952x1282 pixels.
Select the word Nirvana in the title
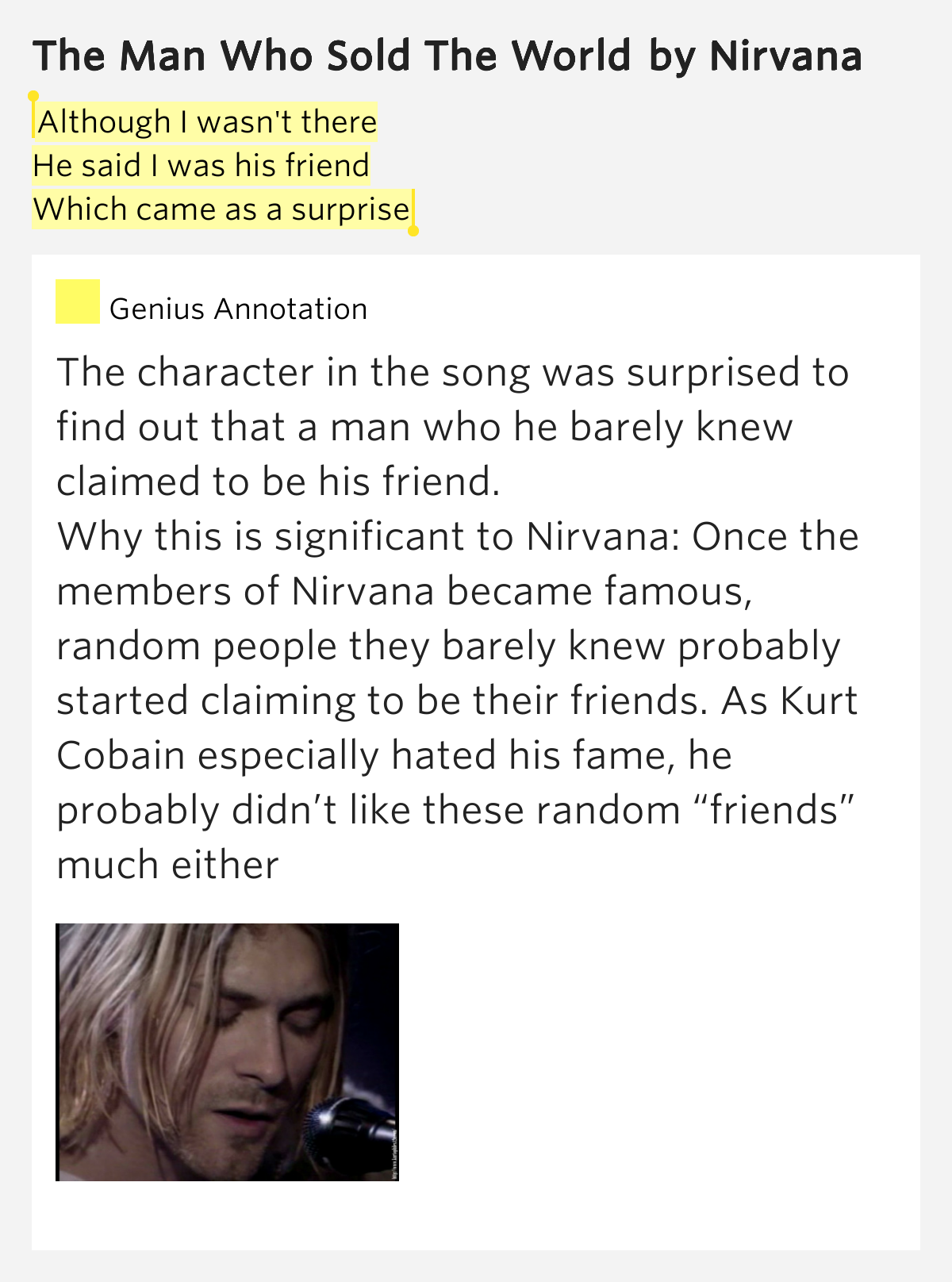[785, 56]
